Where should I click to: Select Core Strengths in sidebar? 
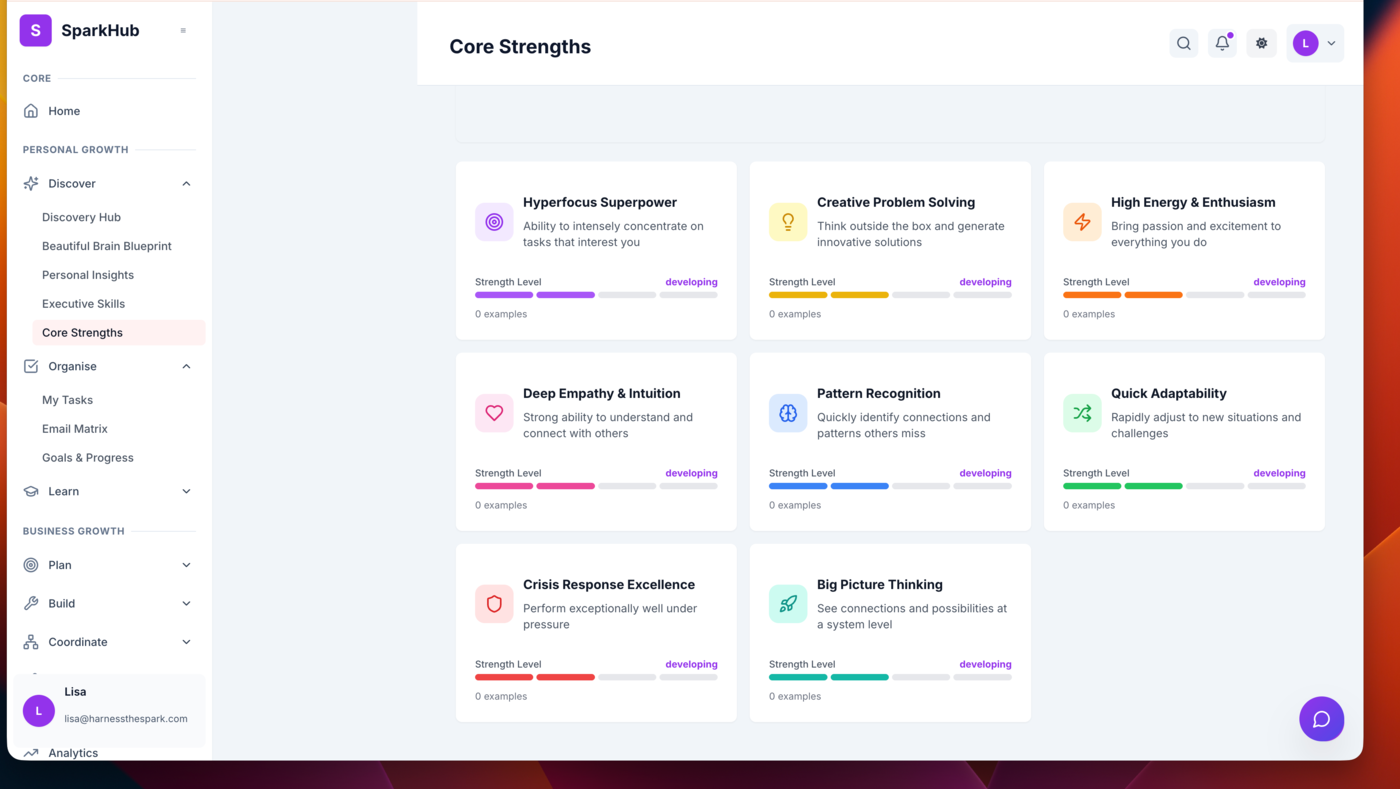coord(119,333)
